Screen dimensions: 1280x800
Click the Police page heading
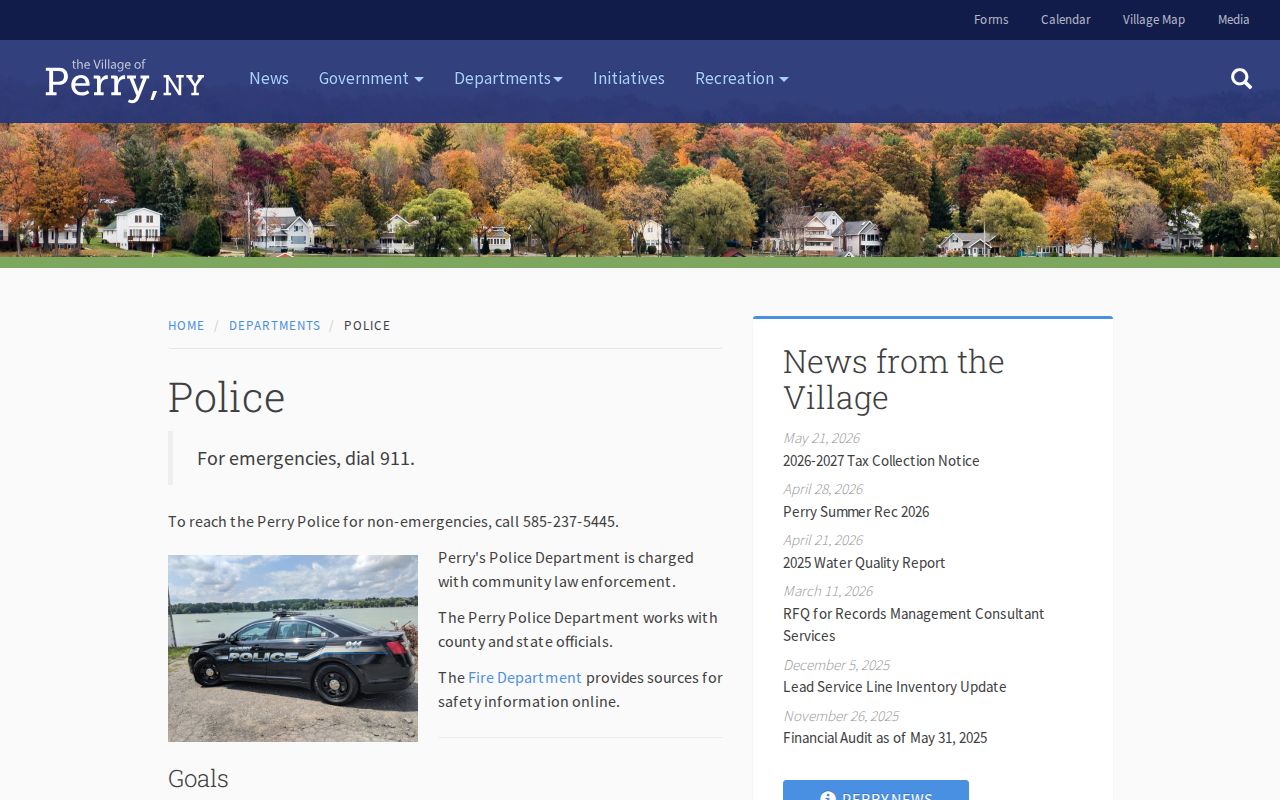227,397
